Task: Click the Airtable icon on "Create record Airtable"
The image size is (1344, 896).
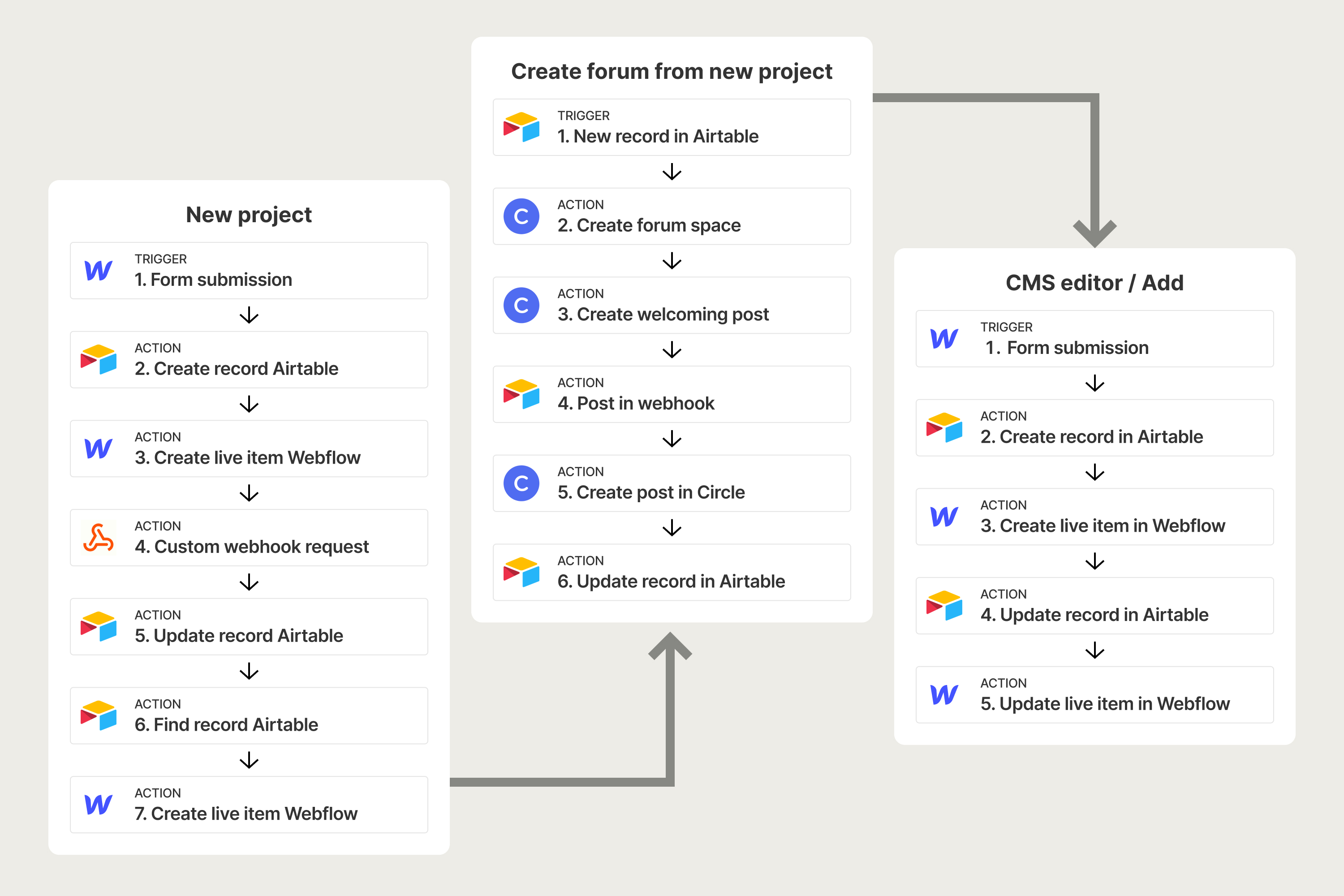Action: click(x=98, y=359)
